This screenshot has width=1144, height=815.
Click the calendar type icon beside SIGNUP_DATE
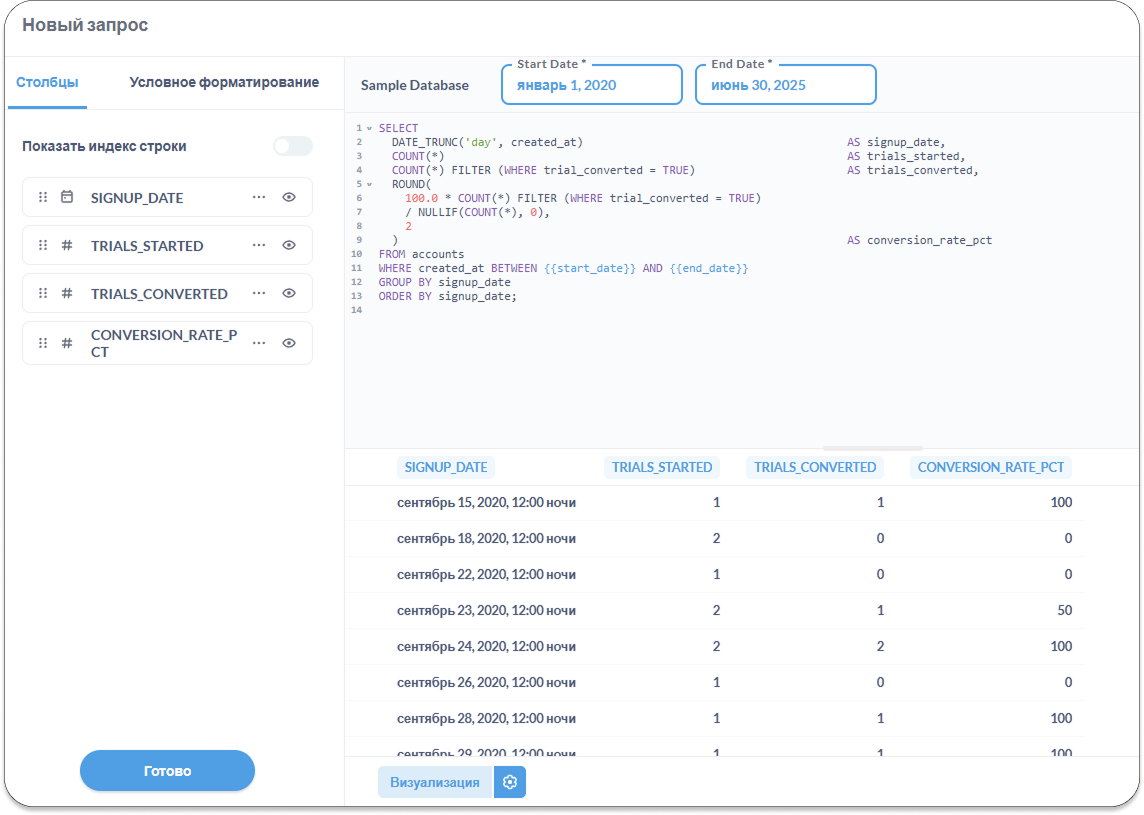[67, 198]
